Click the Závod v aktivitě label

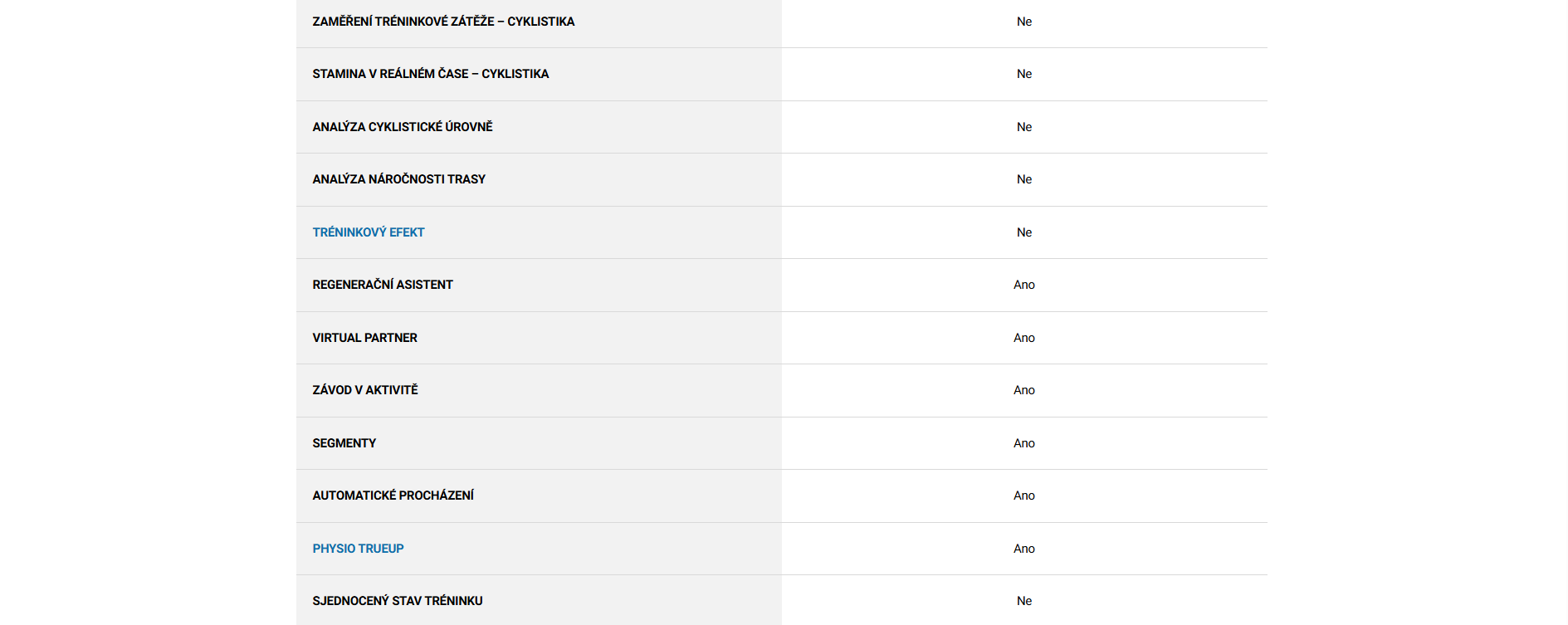(364, 390)
